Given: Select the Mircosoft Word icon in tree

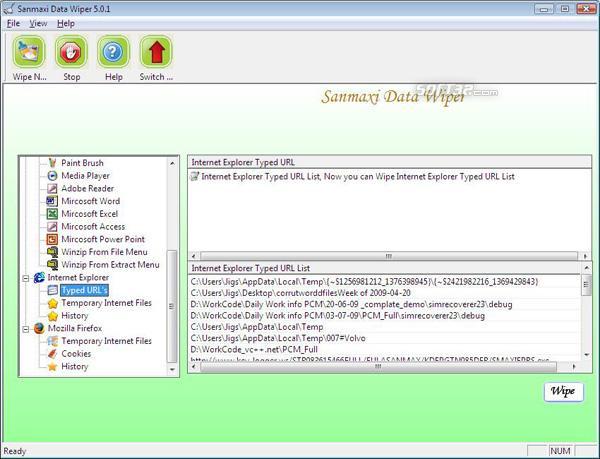Looking at the screenshot, I should click(52, 201).
